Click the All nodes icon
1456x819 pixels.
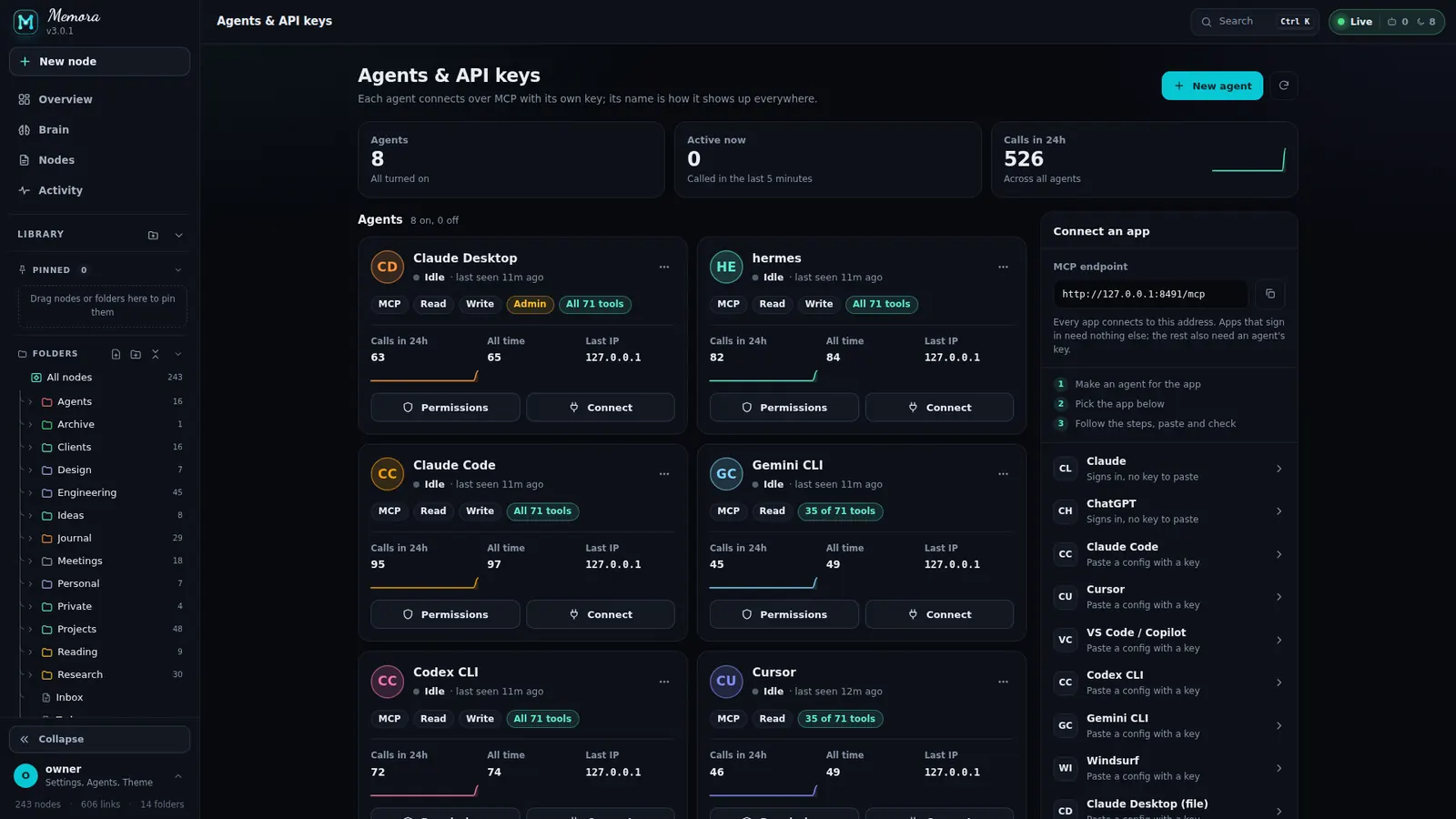point(36,378)
